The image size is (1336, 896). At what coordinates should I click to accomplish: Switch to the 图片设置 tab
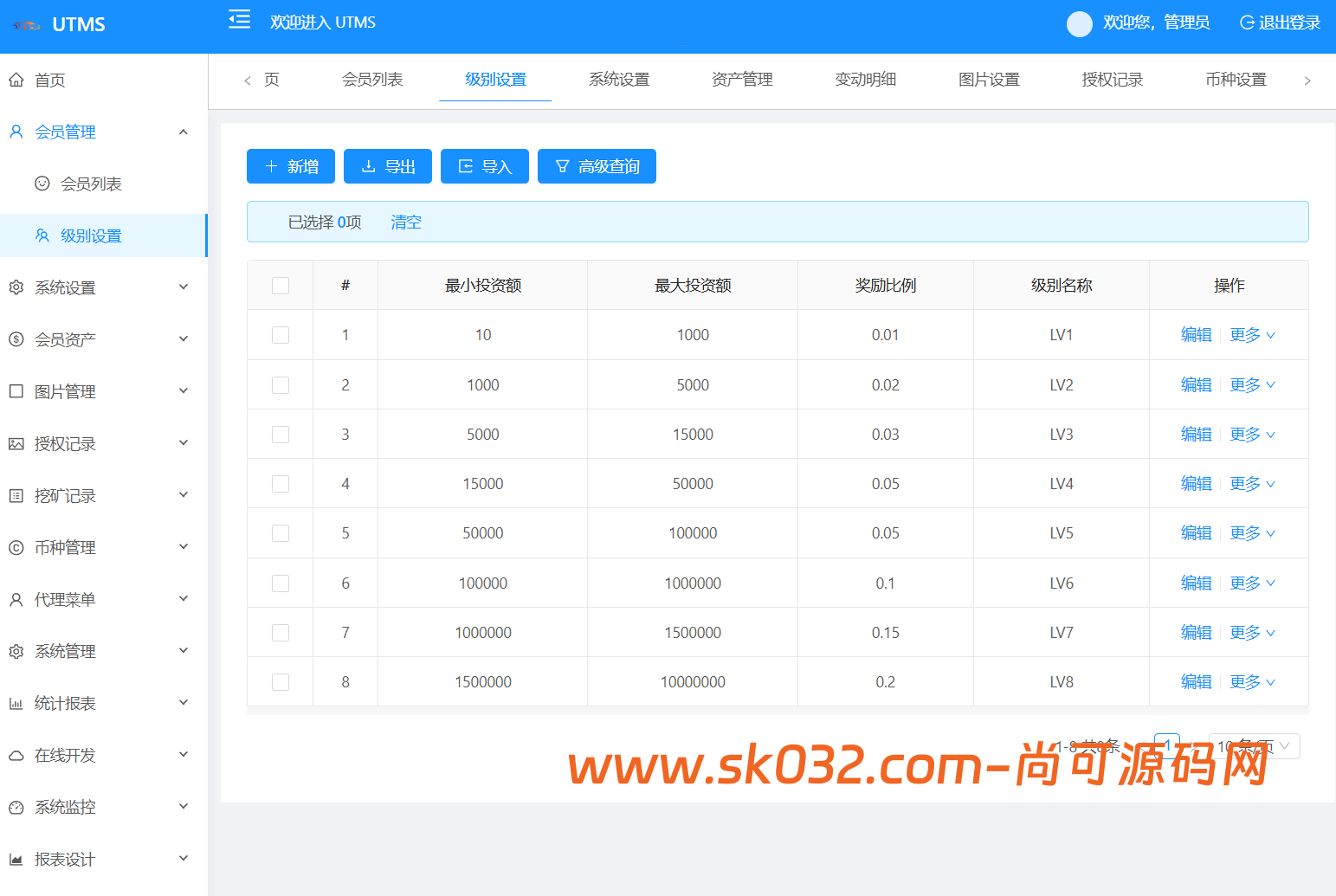(989, 80)
